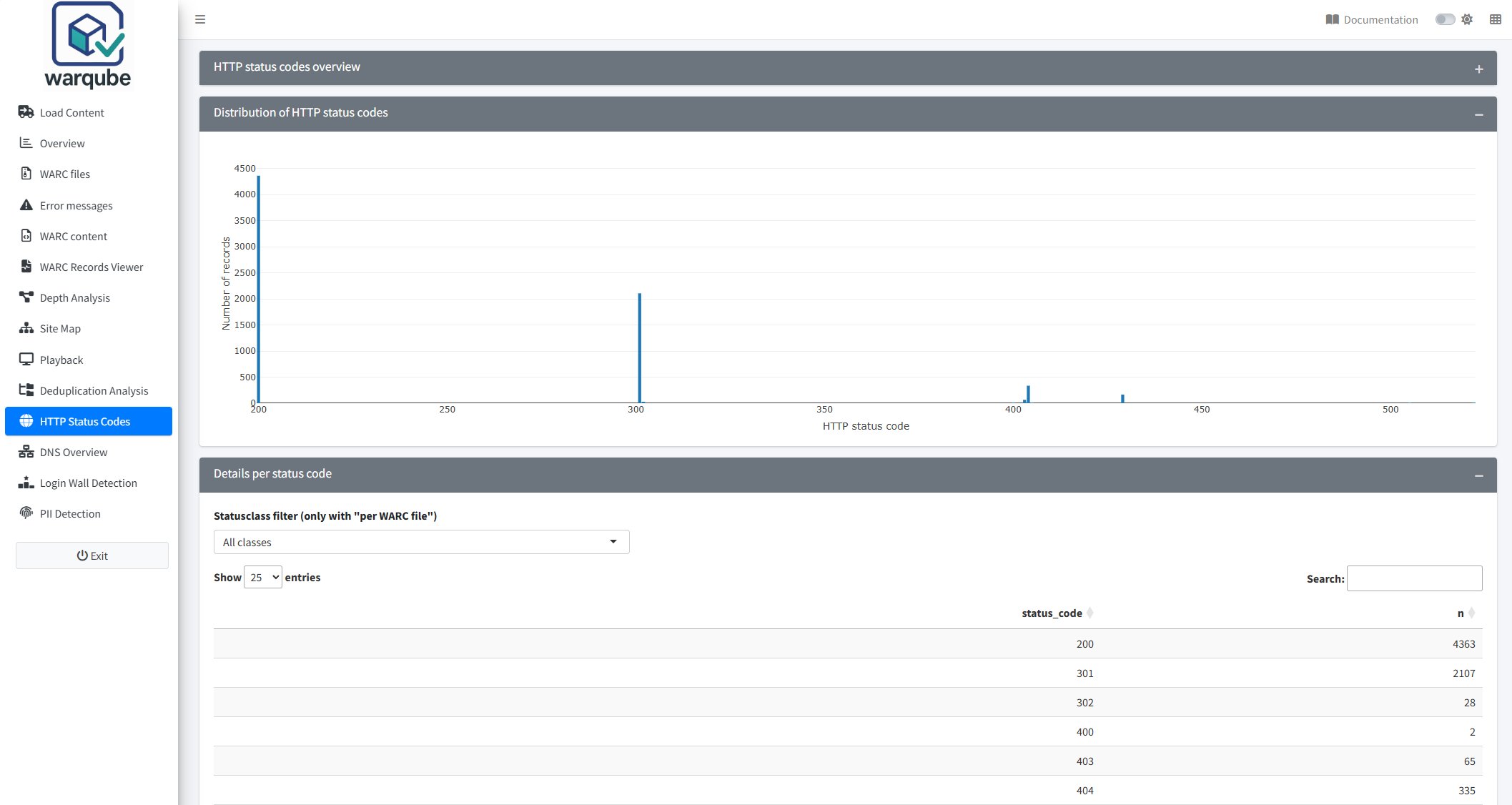
Task: Open the Site Map link
Action: click(89, 328)
